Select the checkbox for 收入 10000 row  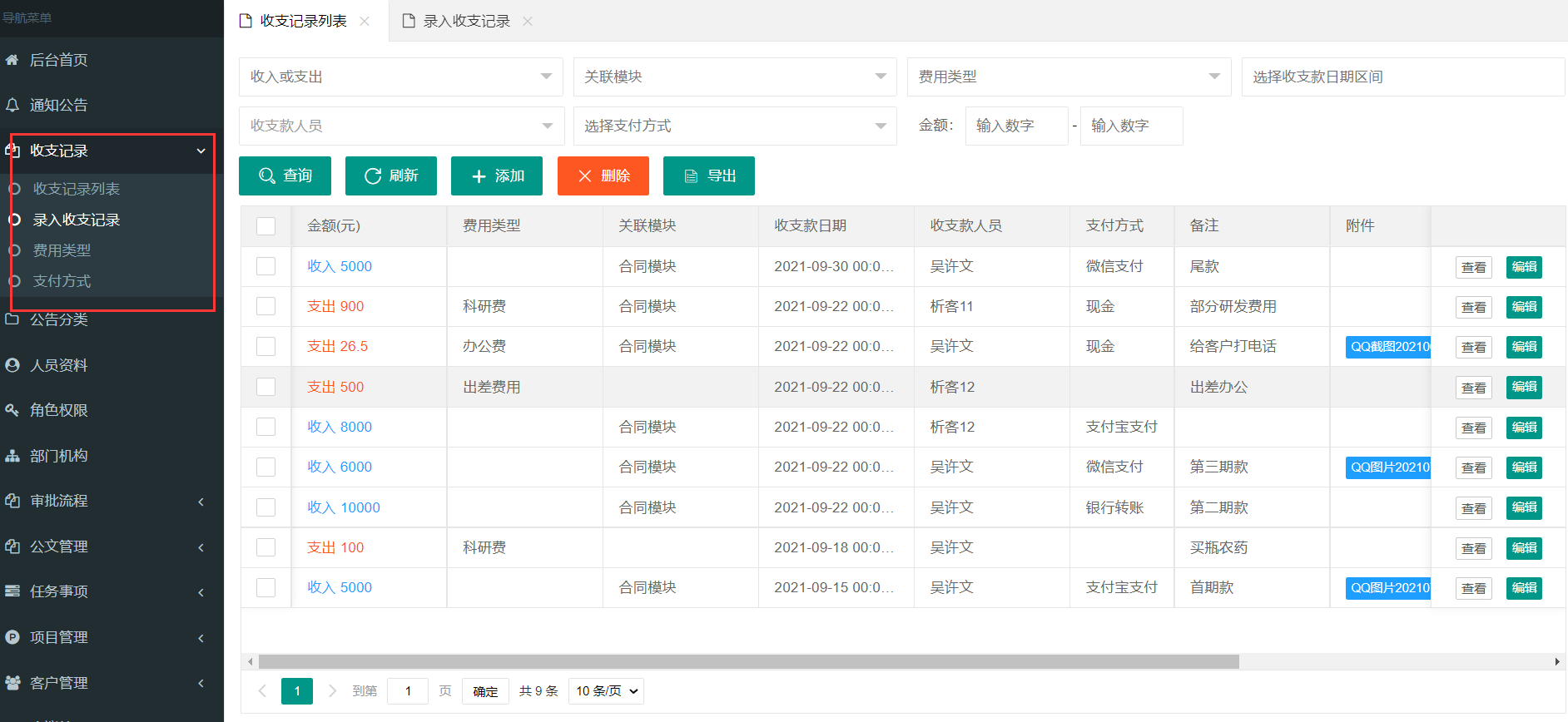265,507
